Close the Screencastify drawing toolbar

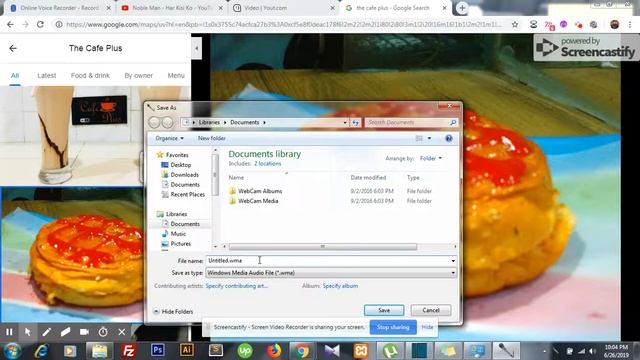122,332
